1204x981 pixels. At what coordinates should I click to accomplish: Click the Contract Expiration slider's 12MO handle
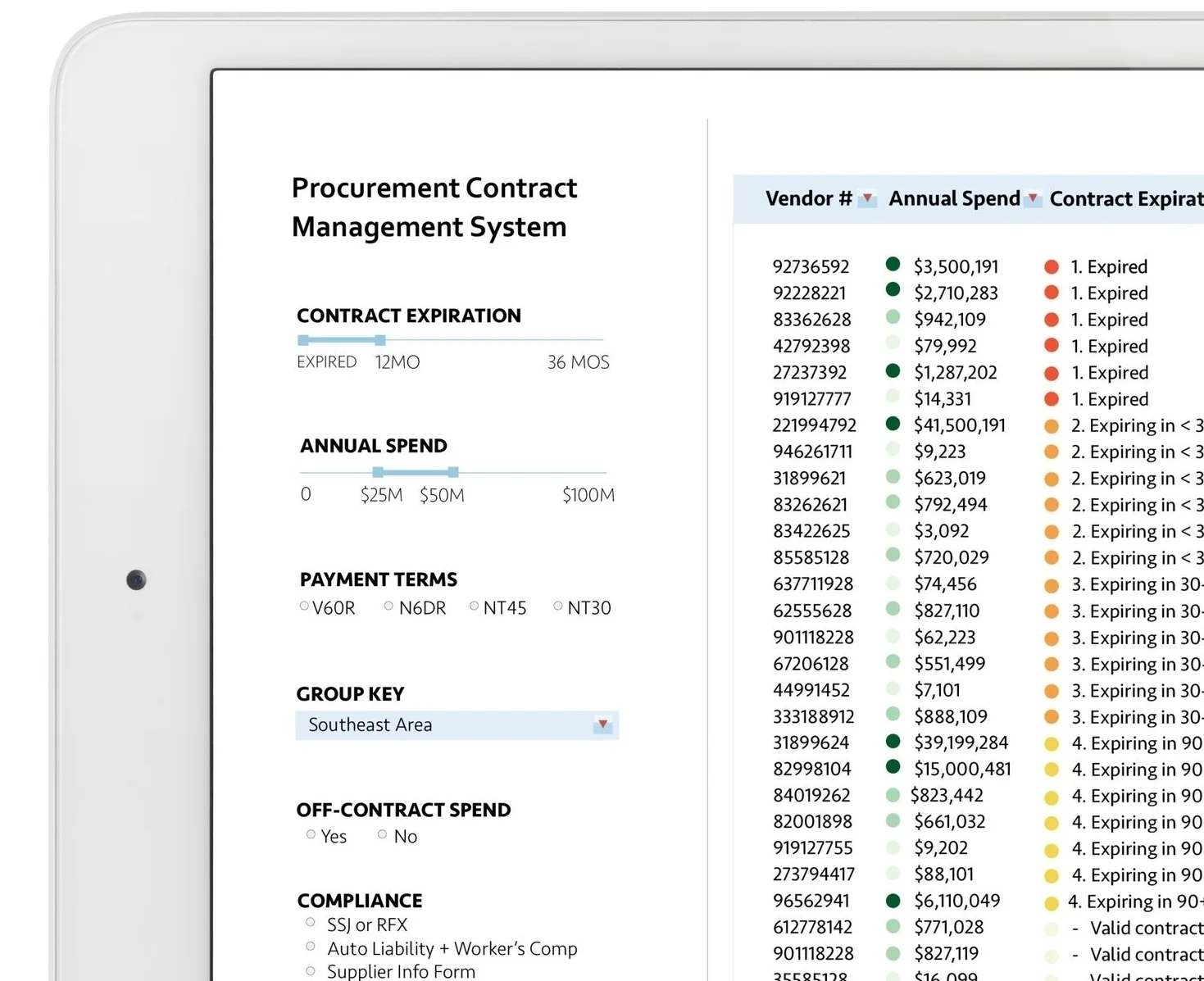[380, 339]
